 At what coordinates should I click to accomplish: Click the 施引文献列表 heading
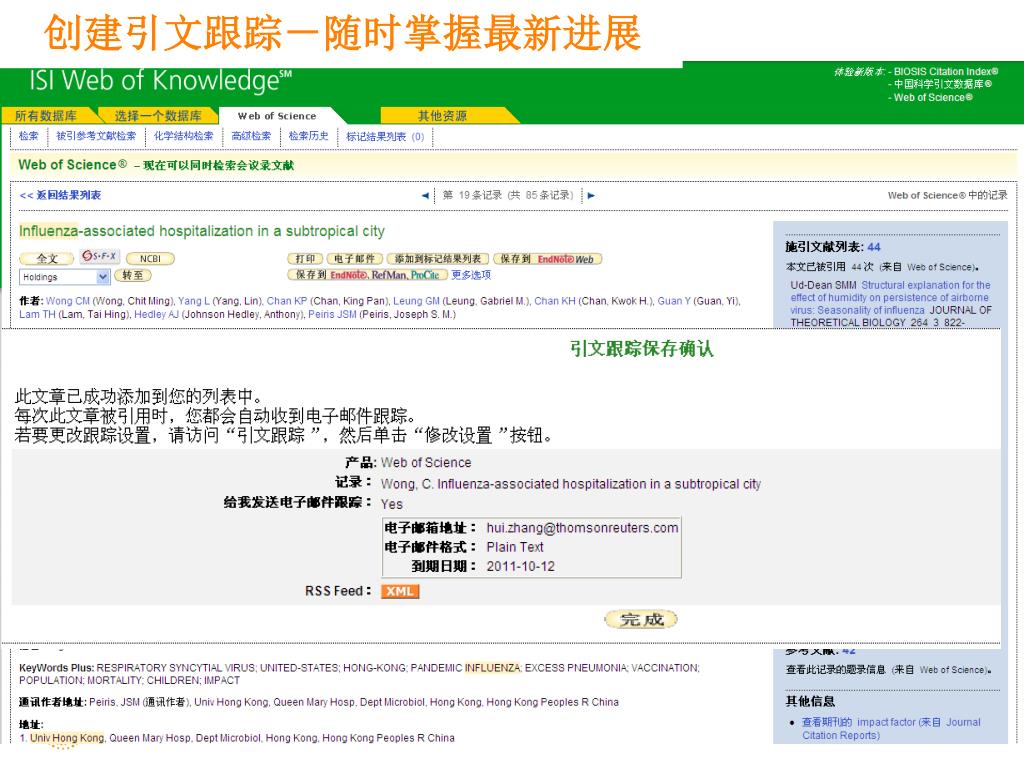point(825,247)
